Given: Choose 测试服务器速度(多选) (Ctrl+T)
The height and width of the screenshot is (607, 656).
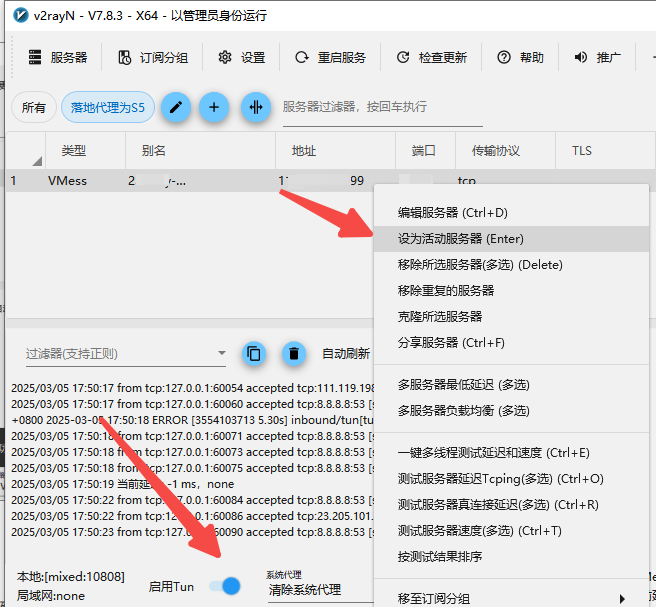Looking at the screenshot, I should click(x=511, y=530).
